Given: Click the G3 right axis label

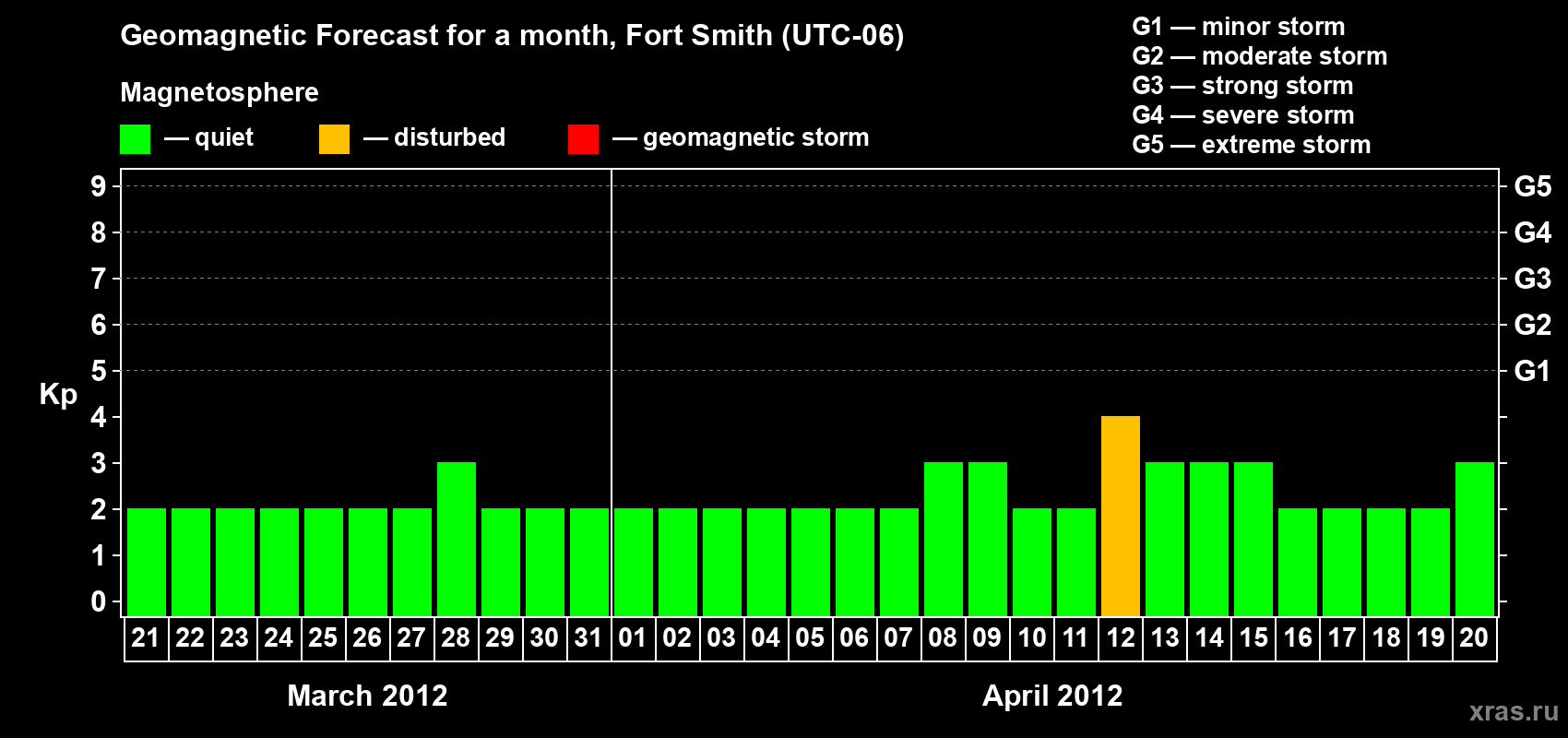Looking at the screenshot, I should pyautogui.click(x=1533, y=279).
